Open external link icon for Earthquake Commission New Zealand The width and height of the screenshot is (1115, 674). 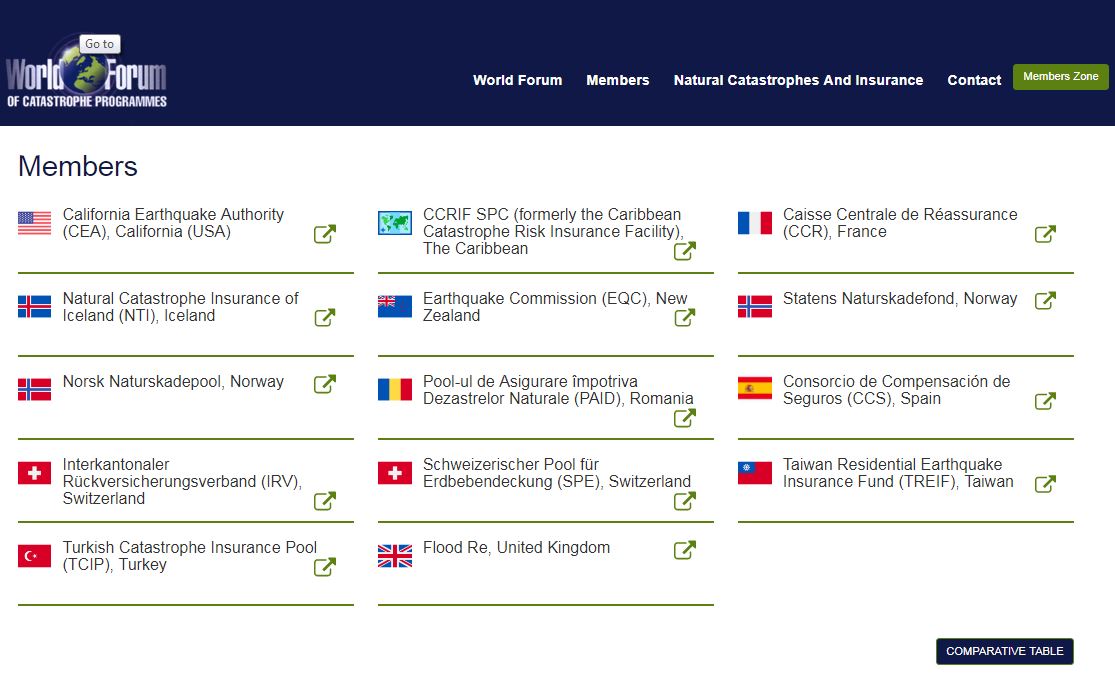click(x=685, y=317)
